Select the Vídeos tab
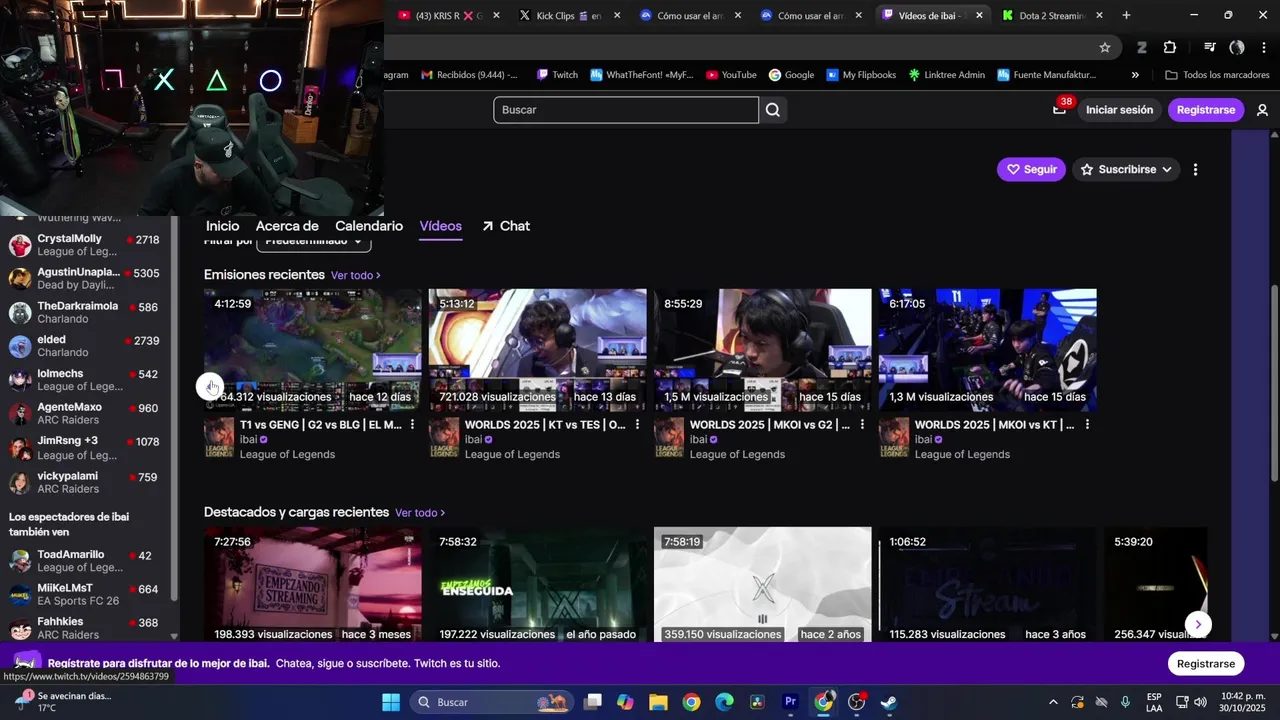This screenshot has height=720, width=1280. pos(441,226)
